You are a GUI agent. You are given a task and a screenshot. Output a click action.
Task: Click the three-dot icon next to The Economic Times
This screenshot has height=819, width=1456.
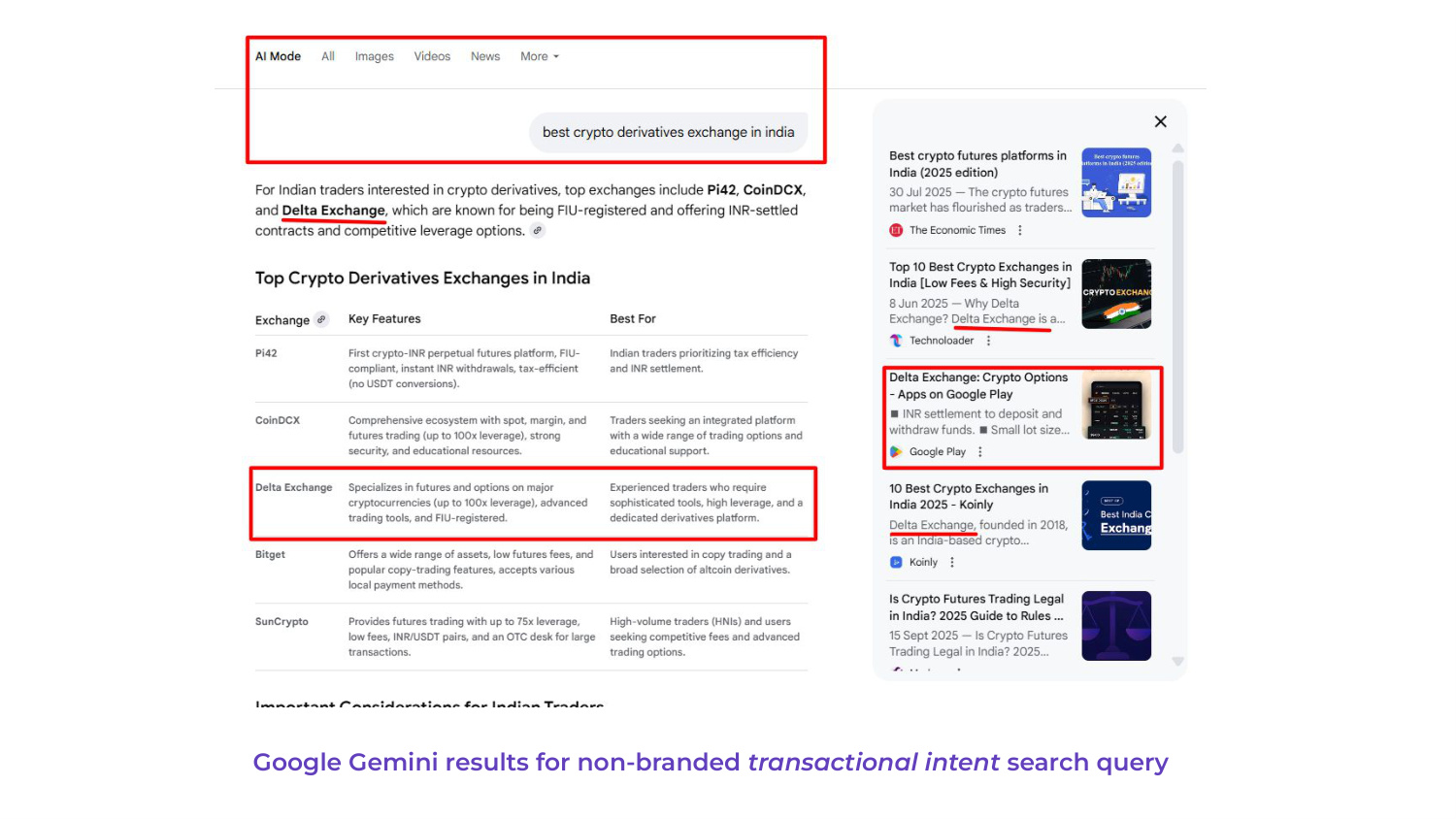[1018, 230]
